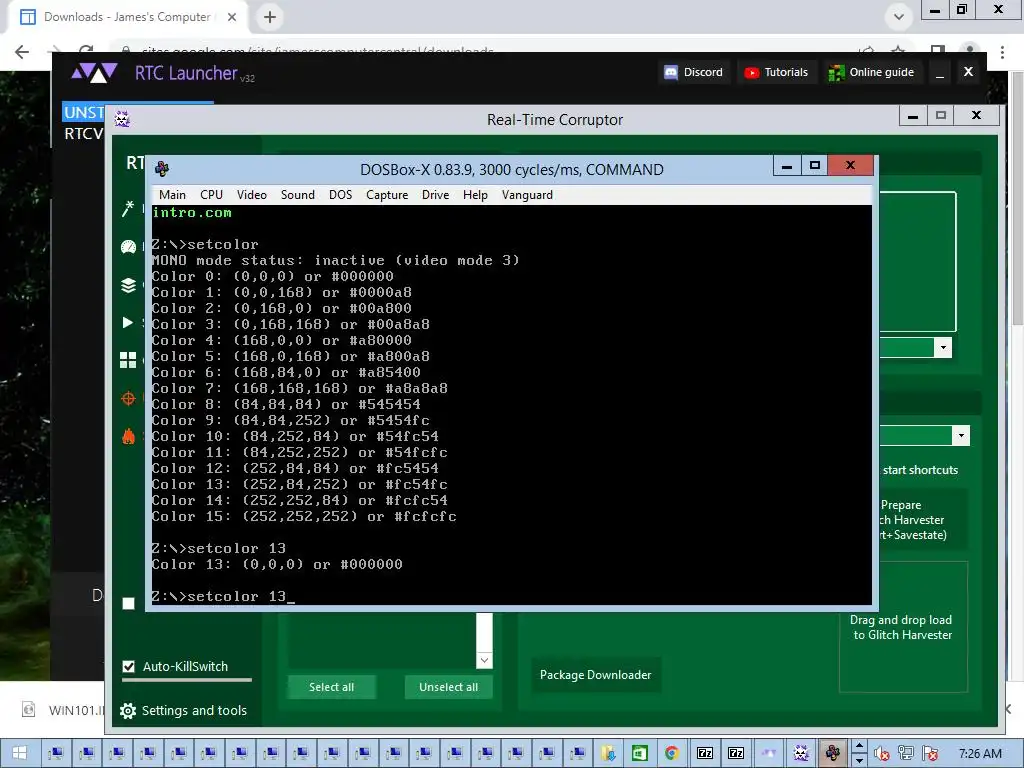The width and height of the screenshot is (1024, 768).
Task: Open the Sound menu in DOSBox-X
Action: point(298,195)
